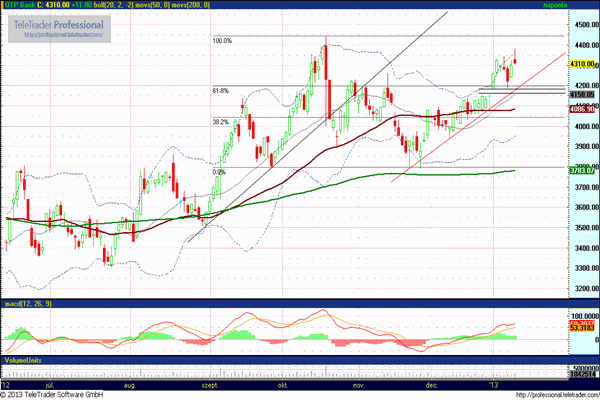
Task: Click the 'okt.' month on time axis
Action: point(282,383)
